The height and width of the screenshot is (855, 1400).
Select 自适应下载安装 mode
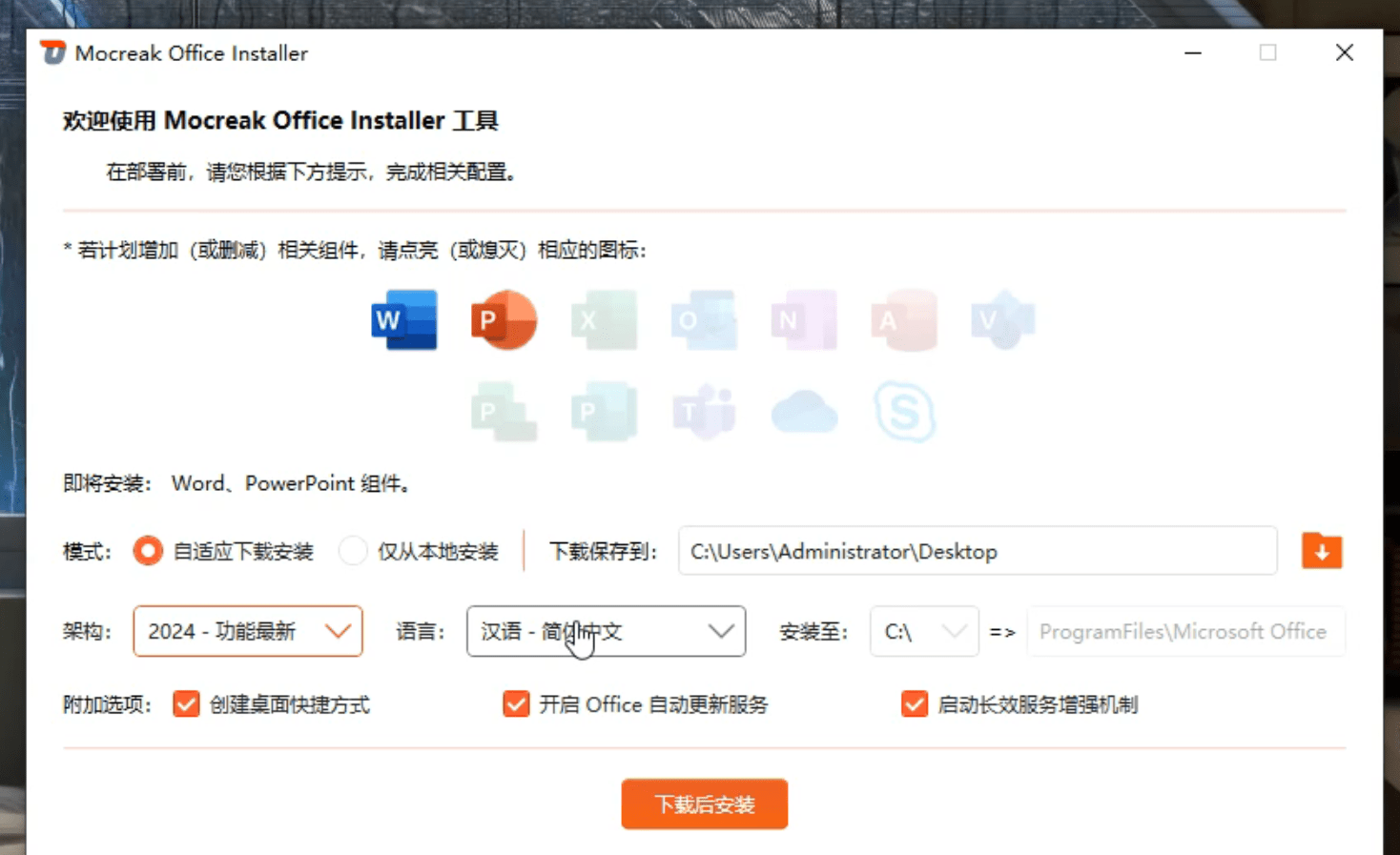[x=148, y=551]
